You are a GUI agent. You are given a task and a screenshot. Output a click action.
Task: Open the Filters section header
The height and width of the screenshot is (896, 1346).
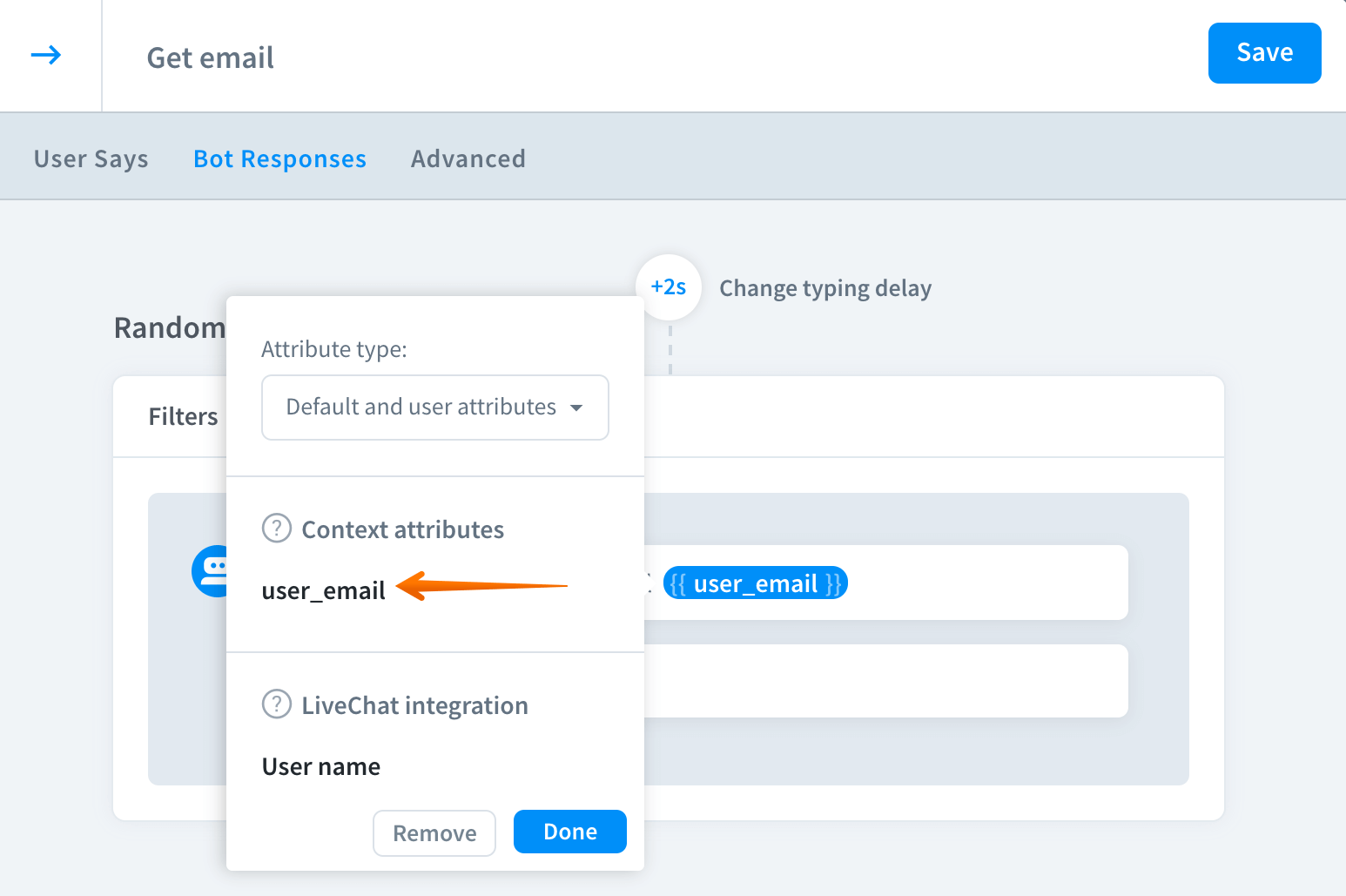point(183,417)
